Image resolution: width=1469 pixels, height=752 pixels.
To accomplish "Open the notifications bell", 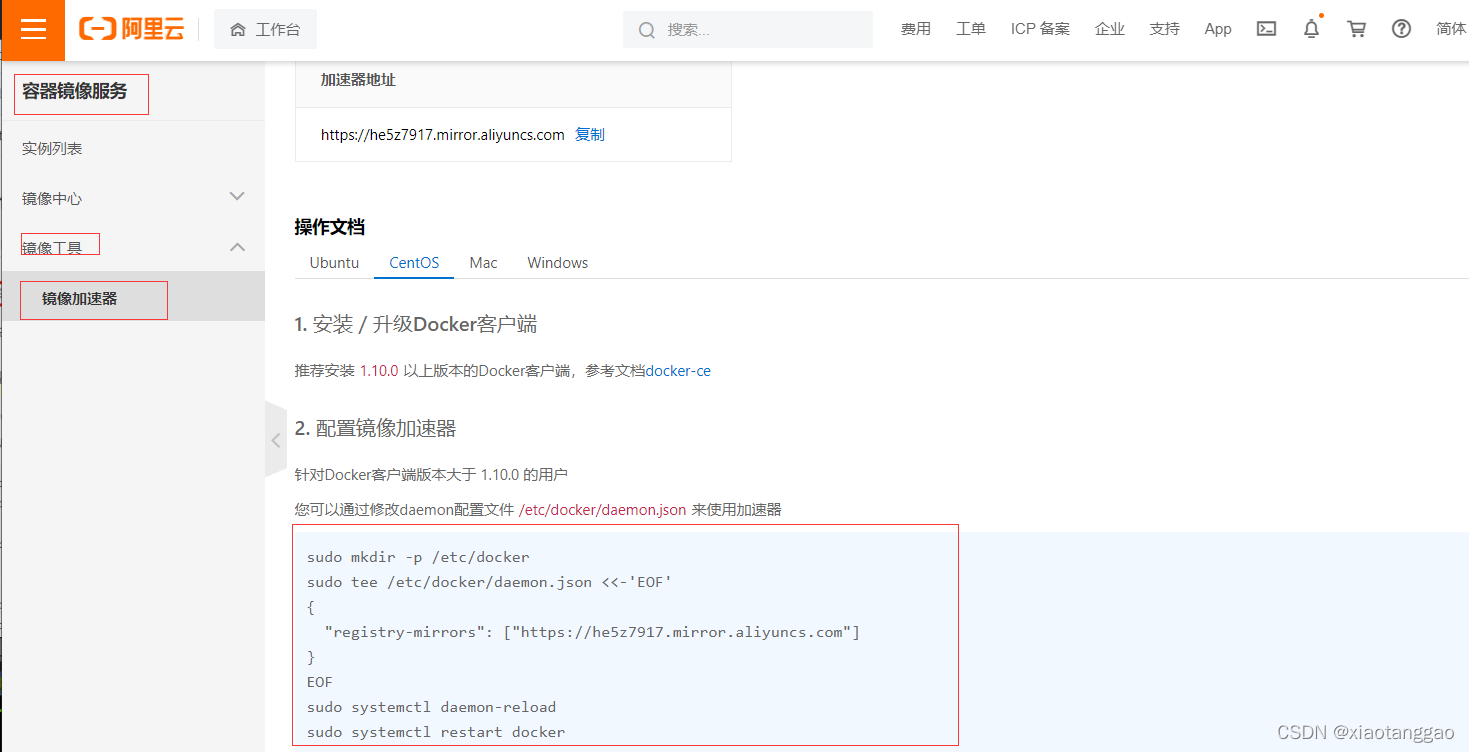I will (x=1311, y=29).
